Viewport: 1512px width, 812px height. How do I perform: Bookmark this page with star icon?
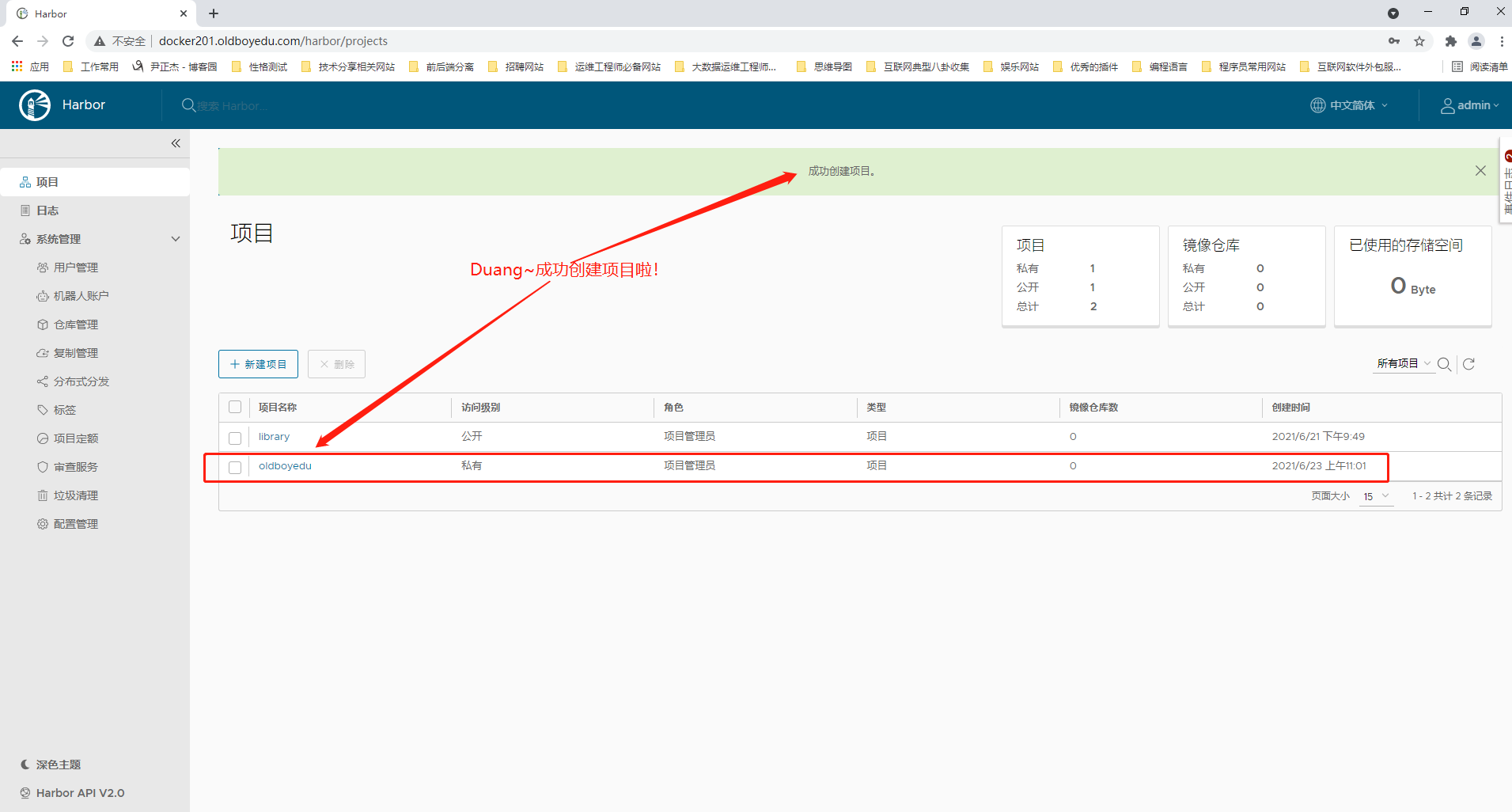pyautogui.click(x=1419, y=41)
